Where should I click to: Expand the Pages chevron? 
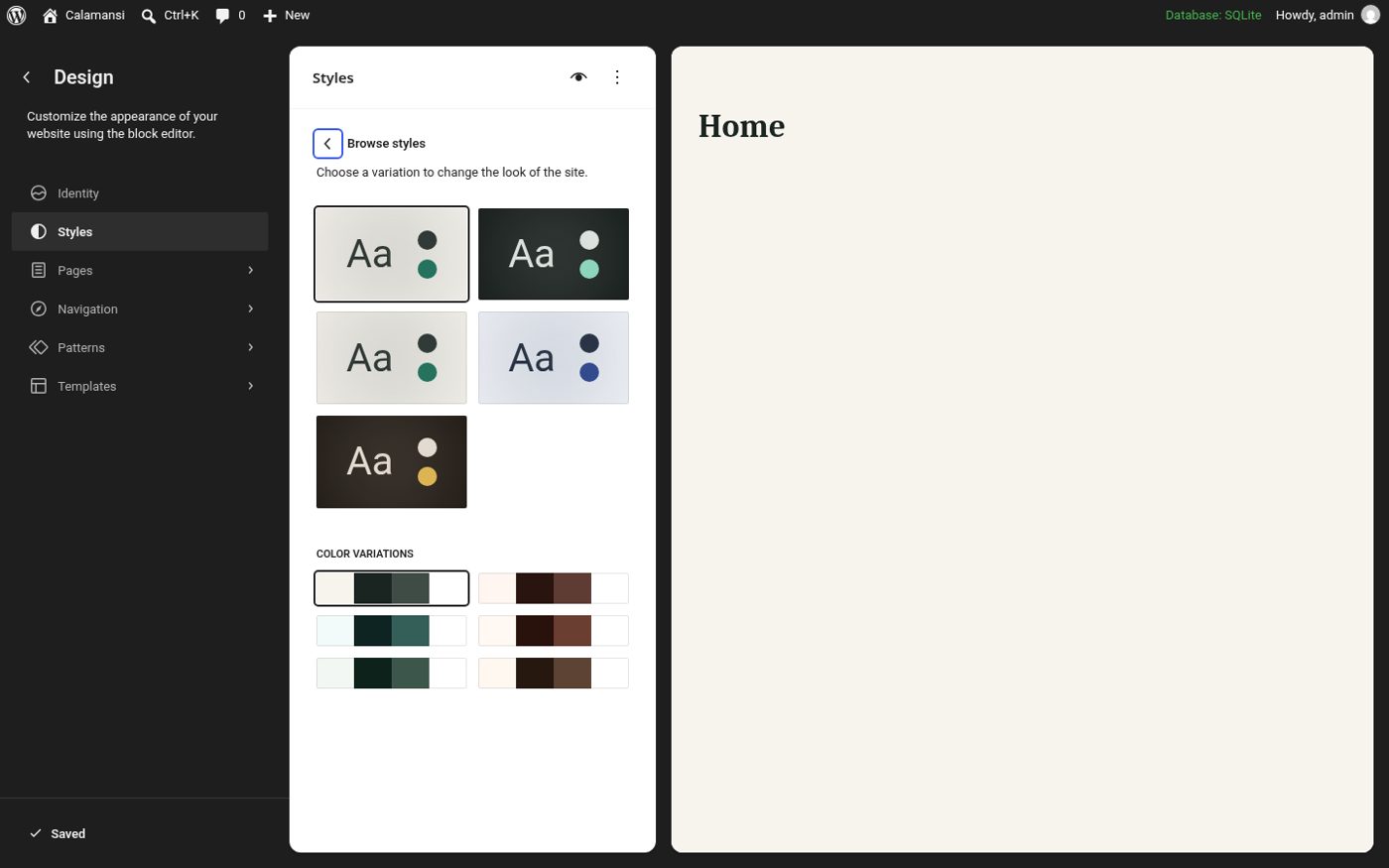click(250, 270)
